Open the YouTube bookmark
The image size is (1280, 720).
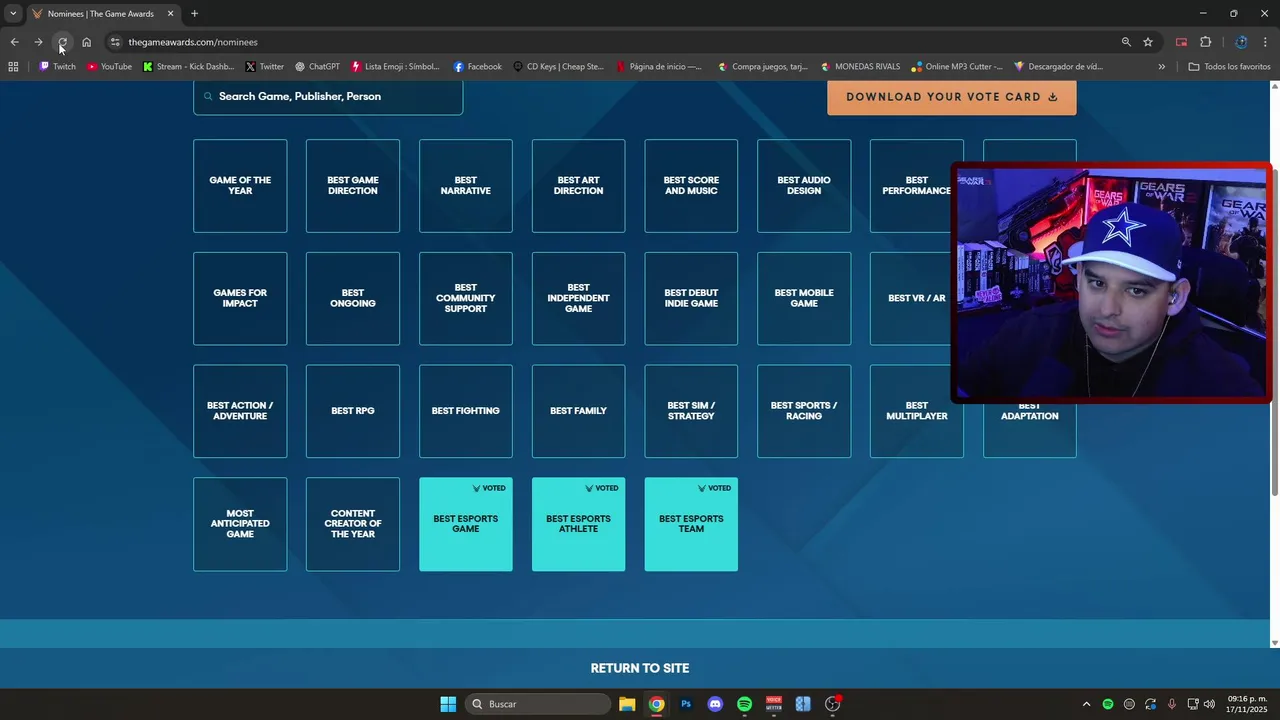coord(109,67)
